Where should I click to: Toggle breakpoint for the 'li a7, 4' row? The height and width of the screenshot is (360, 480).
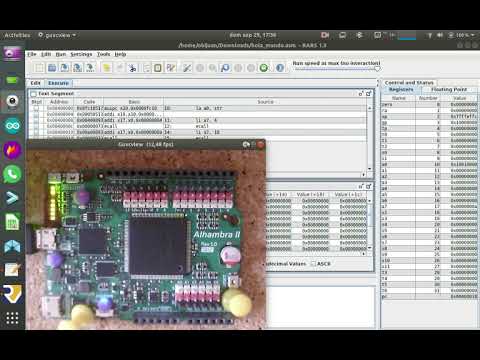[36, 120]
